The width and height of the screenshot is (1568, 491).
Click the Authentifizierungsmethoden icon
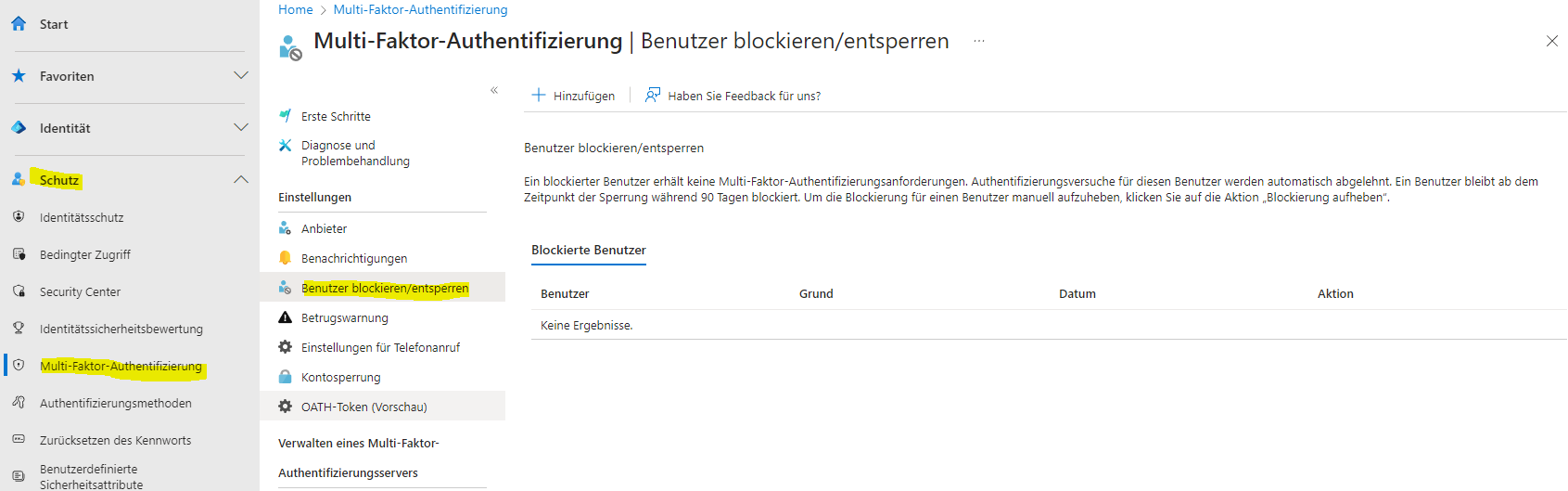tap(19, 403)
